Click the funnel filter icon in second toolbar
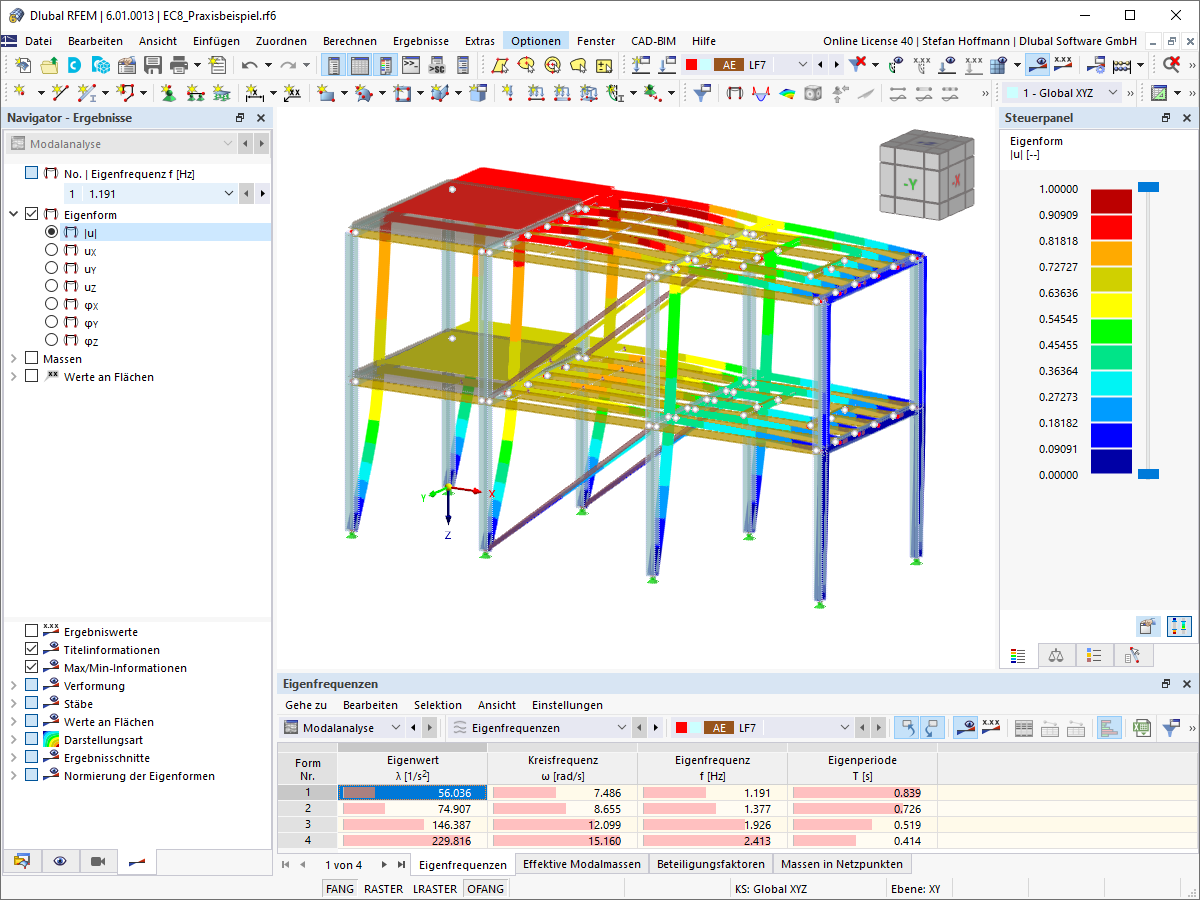The height and width of the screenshot is (900, 1200). (703, 93)
